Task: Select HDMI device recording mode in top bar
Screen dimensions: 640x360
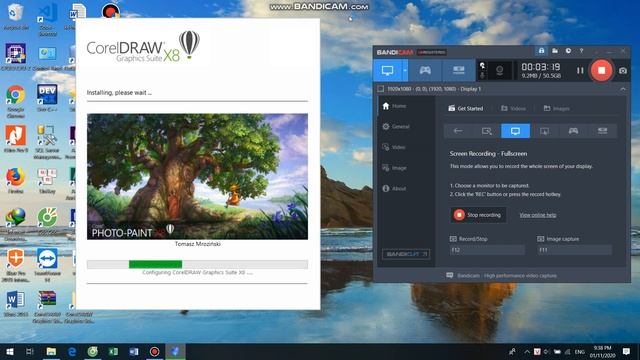Action: click(458, 70)
